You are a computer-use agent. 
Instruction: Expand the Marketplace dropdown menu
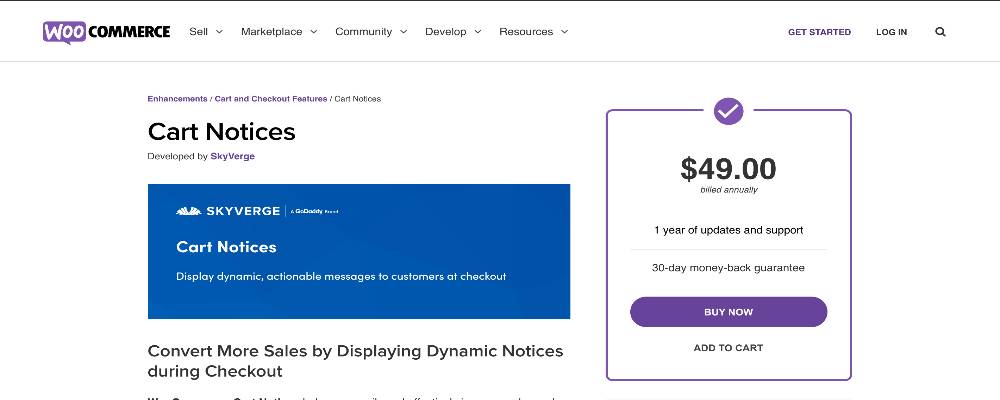pyautogui.click(x=279, y=32)
